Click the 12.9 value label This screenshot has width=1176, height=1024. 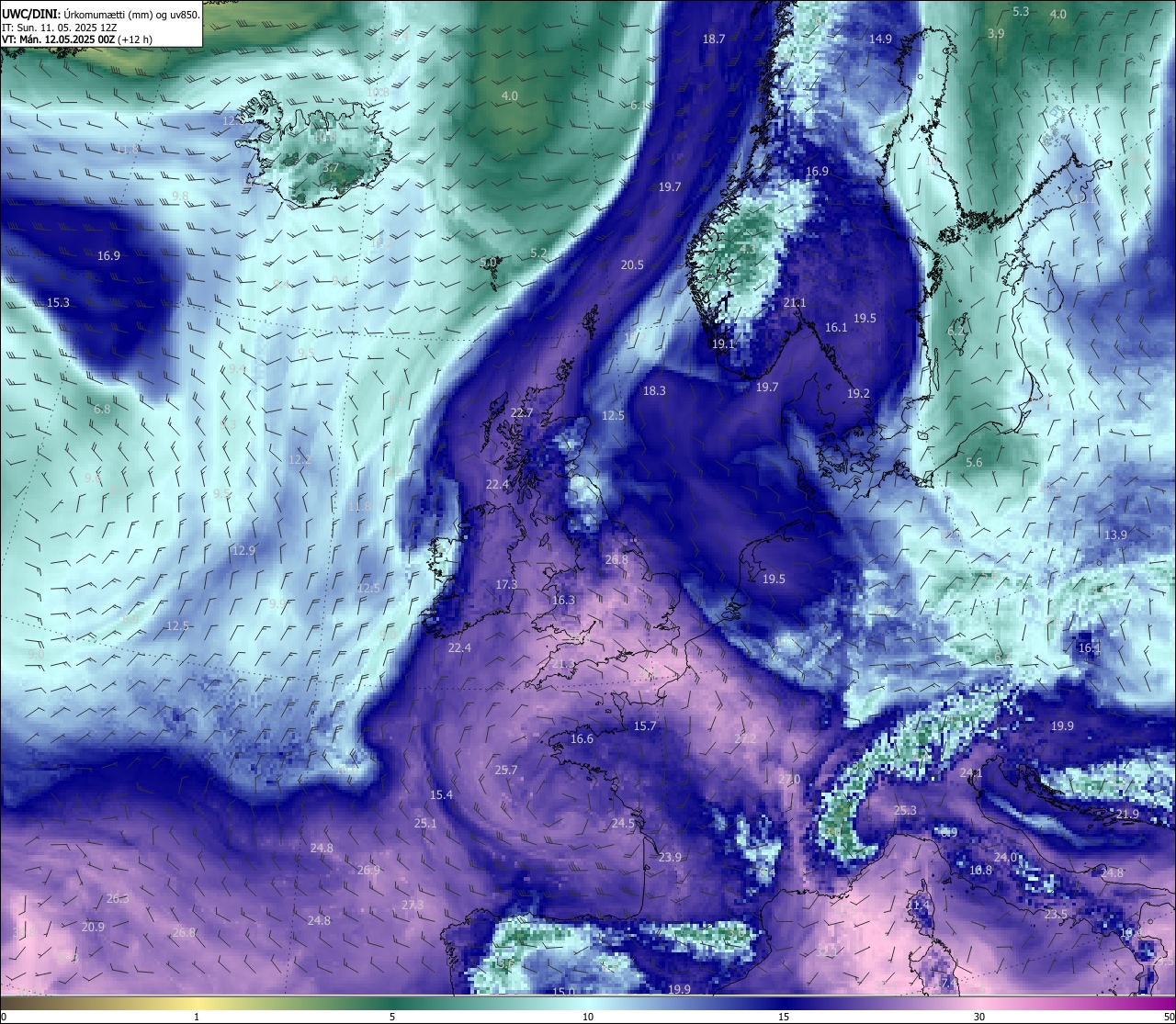[x=243, y=550]
